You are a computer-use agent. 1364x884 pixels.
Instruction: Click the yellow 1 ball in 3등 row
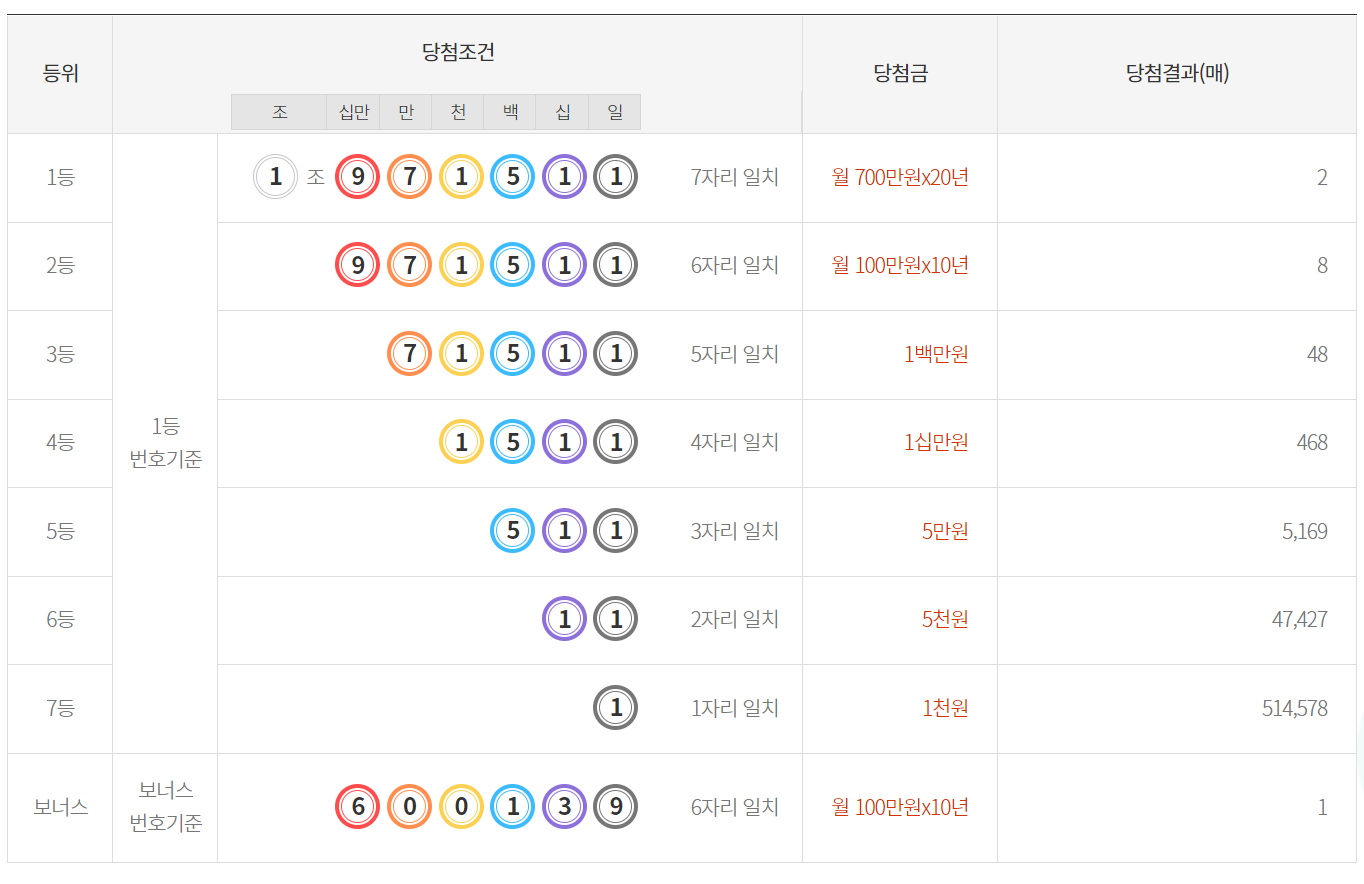(461, 354)
